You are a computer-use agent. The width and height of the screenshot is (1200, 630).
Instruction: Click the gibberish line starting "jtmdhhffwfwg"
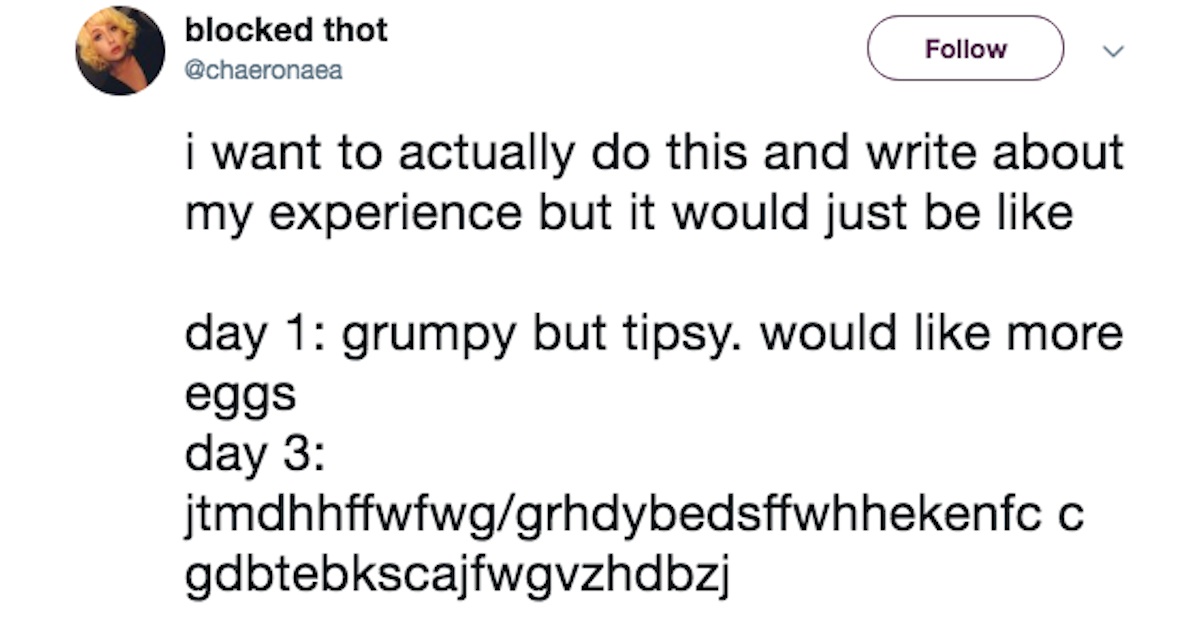click(x=618, y=515)
